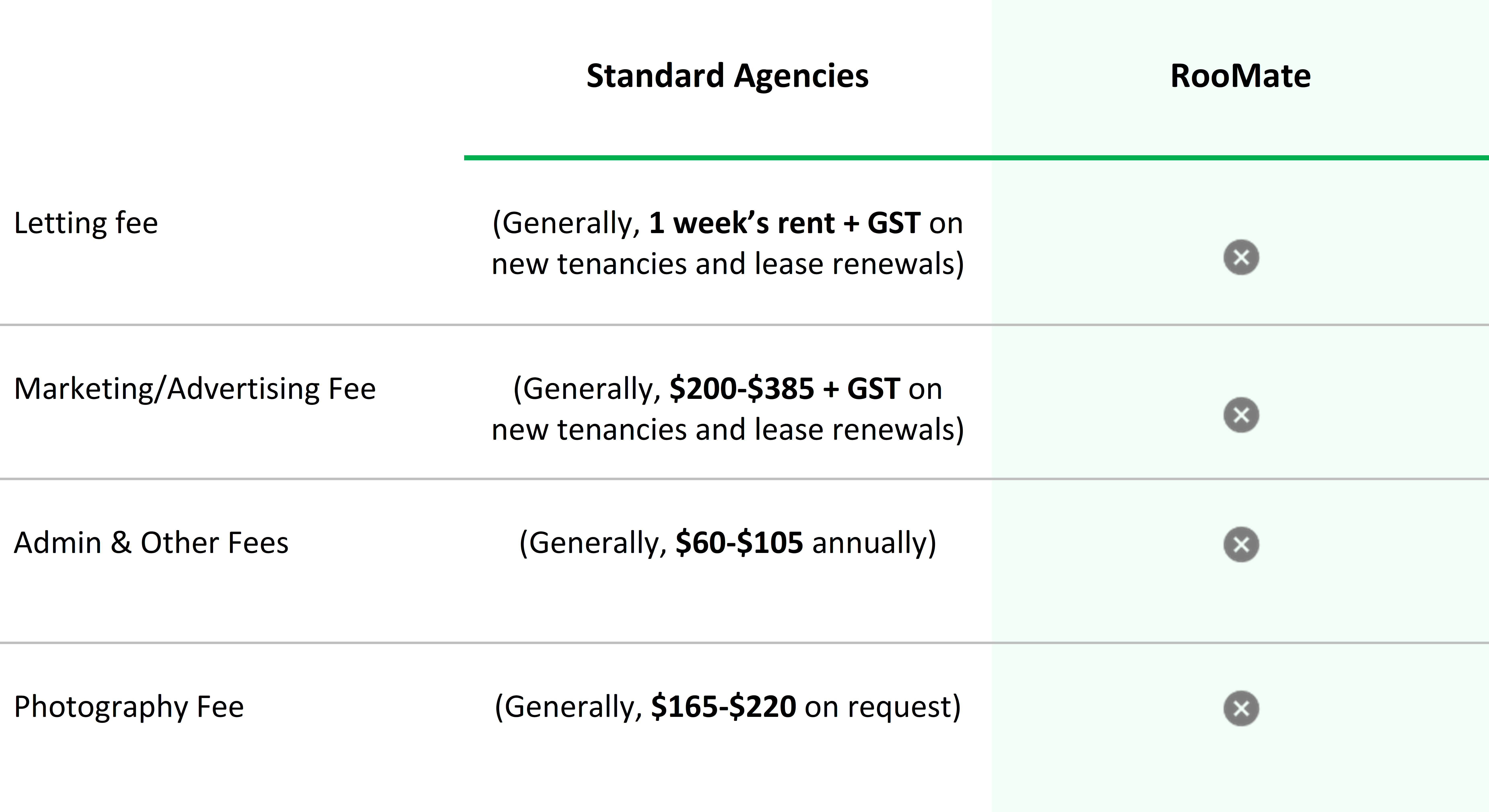Screen dimensions: 1489x812
Task: Select the Standard Agencies column header
Action: [x=727, y=76]
